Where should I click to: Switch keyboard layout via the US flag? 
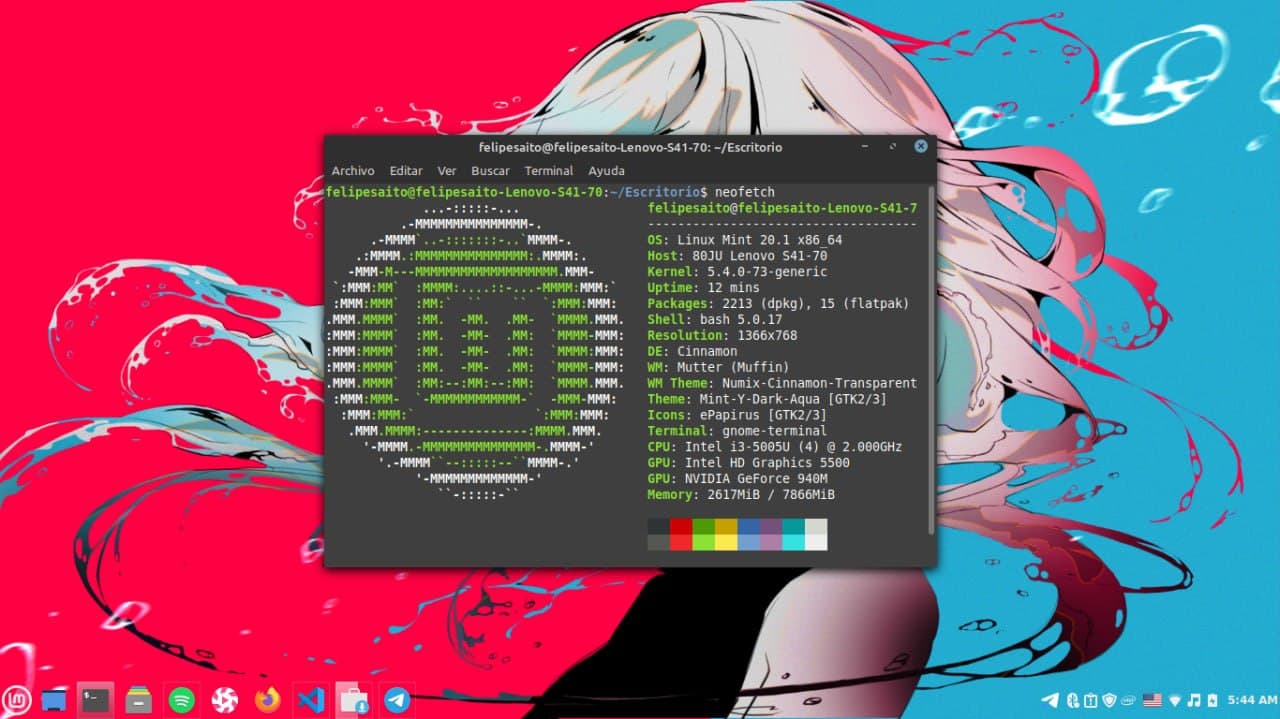(1152, 700)
